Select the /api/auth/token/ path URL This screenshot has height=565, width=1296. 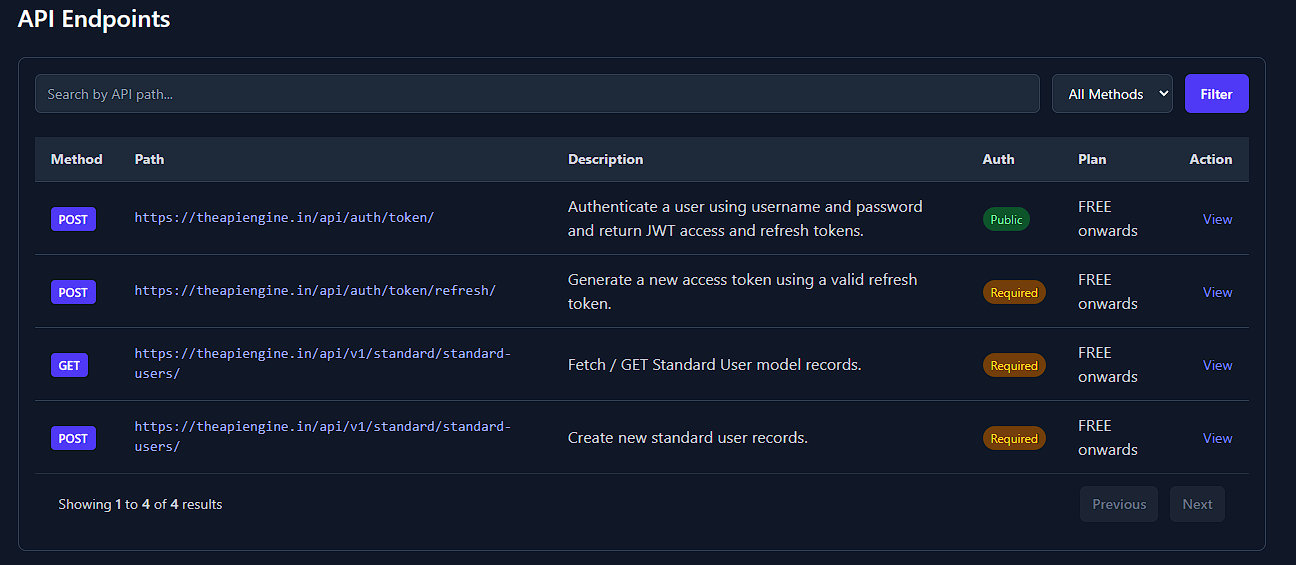coord(284,217)
